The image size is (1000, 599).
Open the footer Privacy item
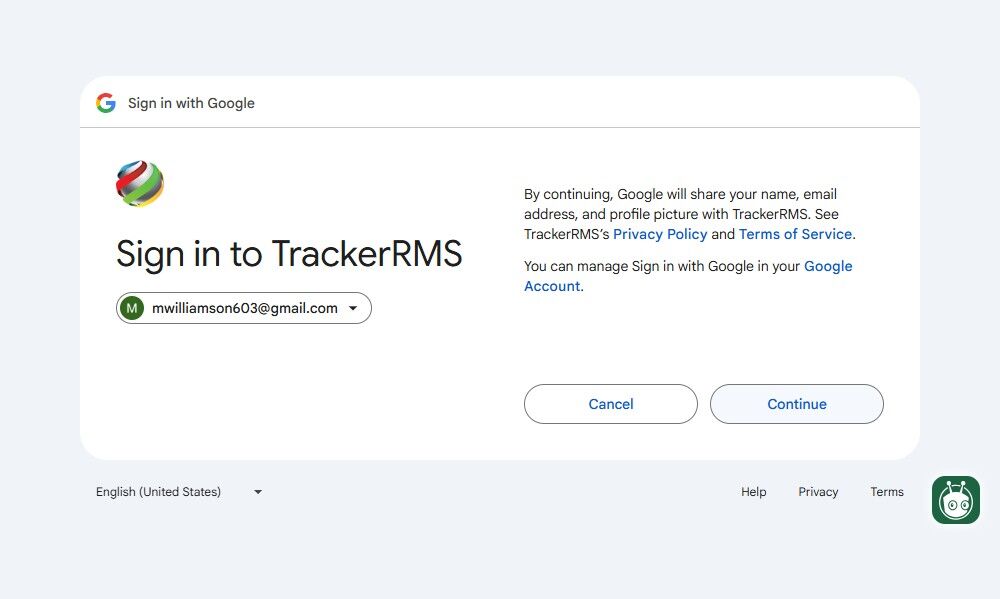click(818, 492)
